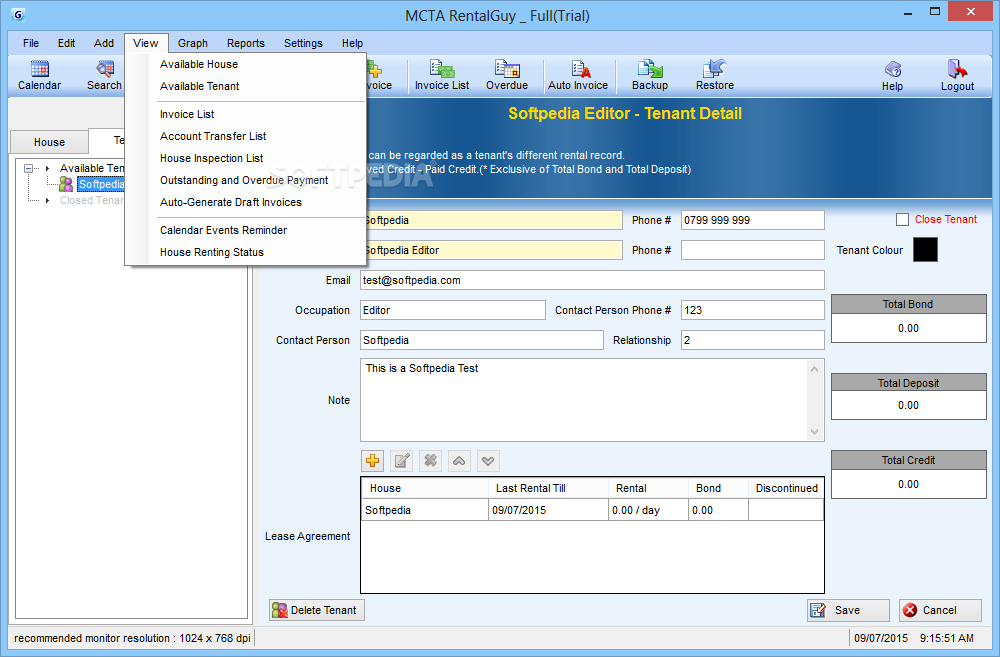This screenshot has width=1000, height=657.
Task: Click the Total Bond value 0.00
Action: coord(908,328)
